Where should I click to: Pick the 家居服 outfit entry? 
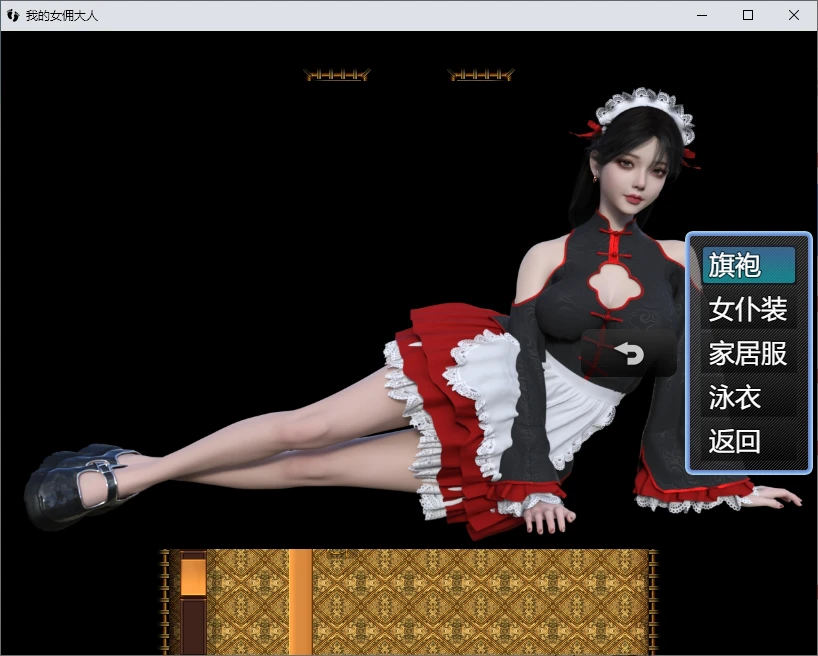[748, 354]
